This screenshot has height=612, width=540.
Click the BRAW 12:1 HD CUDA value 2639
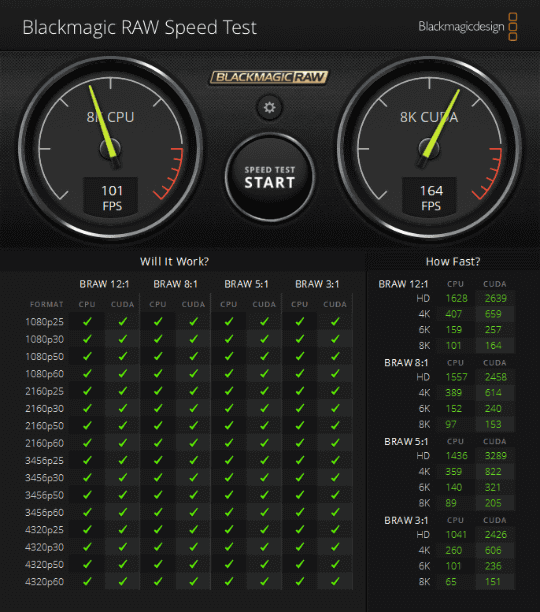496,299
